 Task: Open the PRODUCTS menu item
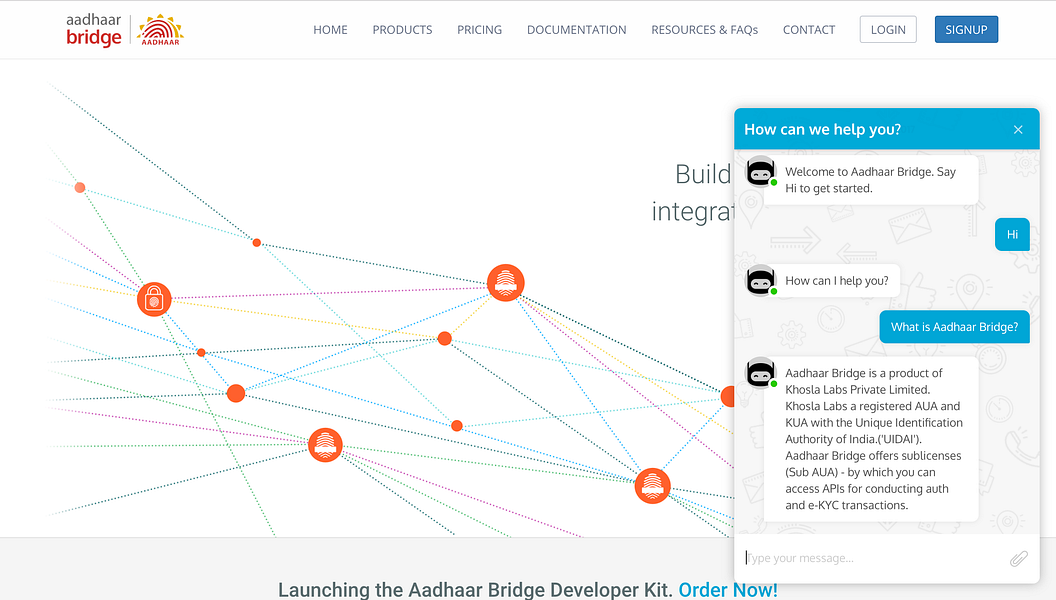tap(402, 30)
